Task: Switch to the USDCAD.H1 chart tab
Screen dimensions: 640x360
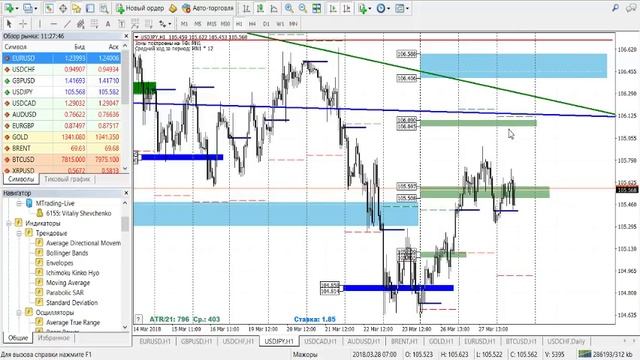Action: point(320,341)
